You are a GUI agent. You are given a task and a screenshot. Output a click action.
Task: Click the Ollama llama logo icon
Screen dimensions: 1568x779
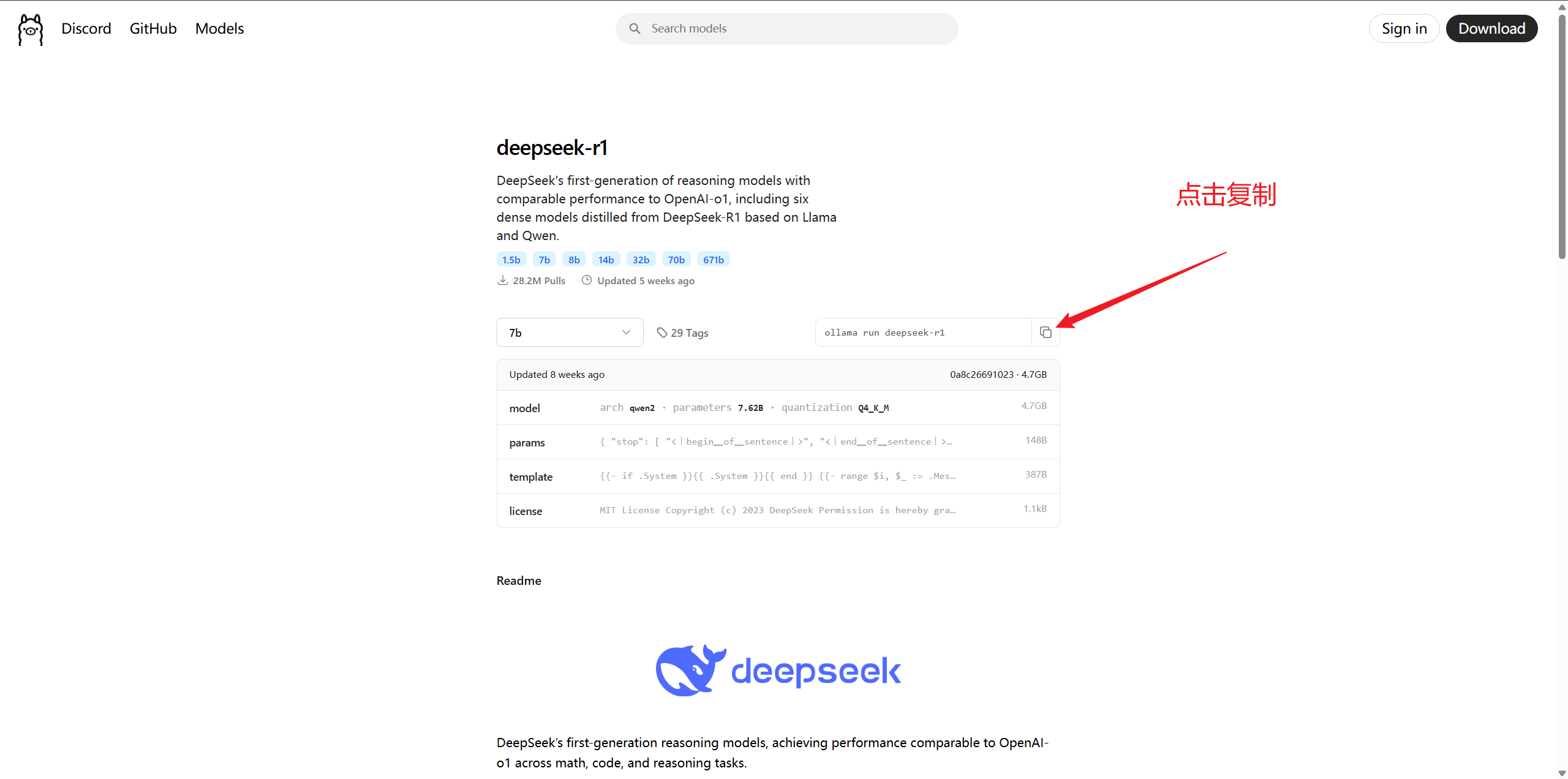[x=30, y=29]
